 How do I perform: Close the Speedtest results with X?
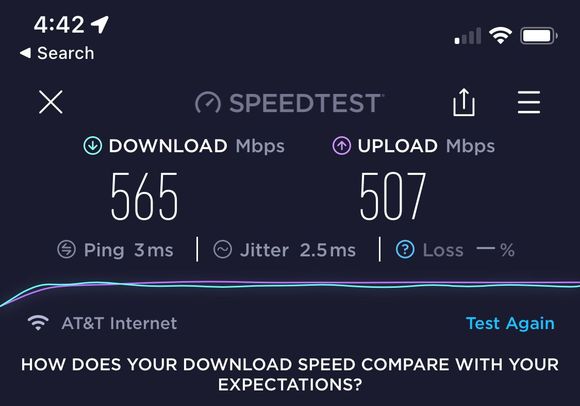51,102
